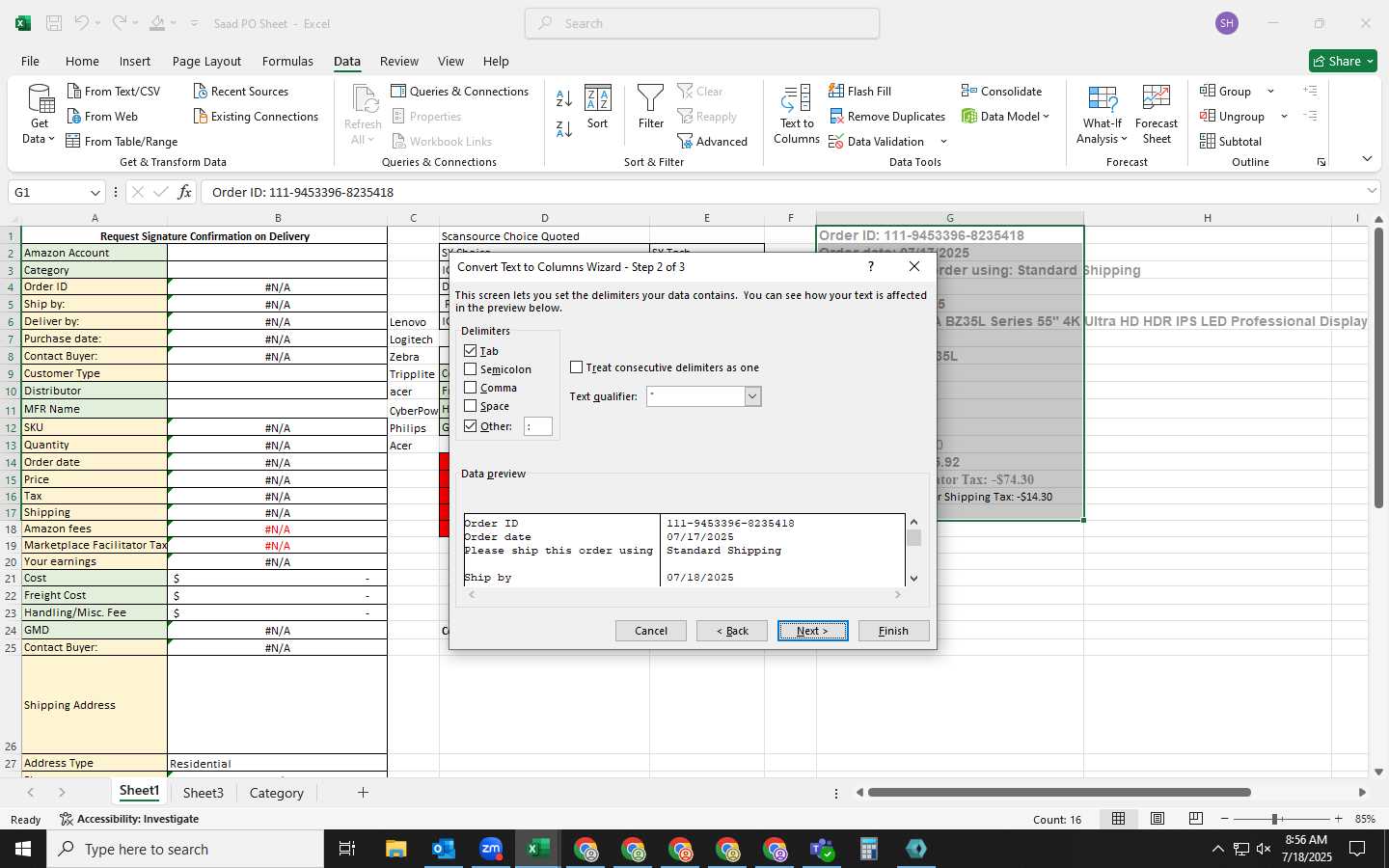Open File Explorer from taskbar
1389x868 pixels.
tap(395, 849)
